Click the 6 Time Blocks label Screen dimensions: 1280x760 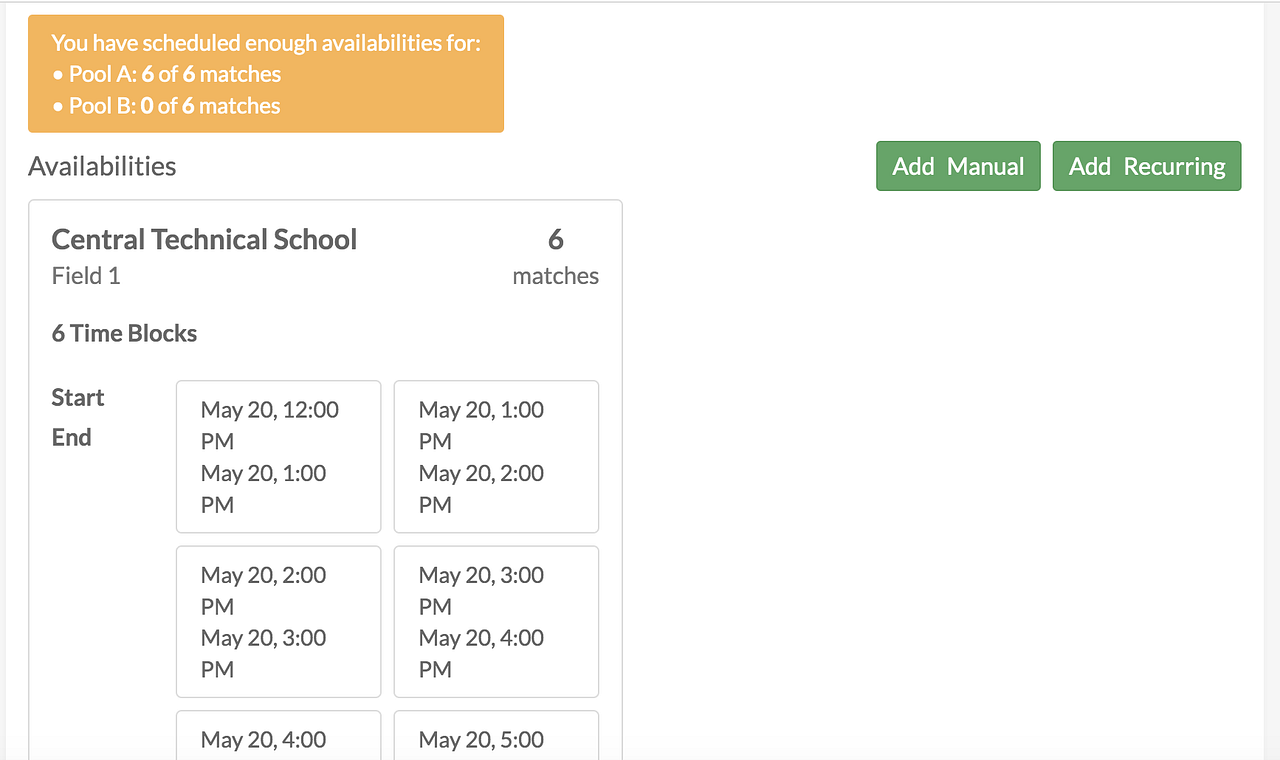(124, 333)
